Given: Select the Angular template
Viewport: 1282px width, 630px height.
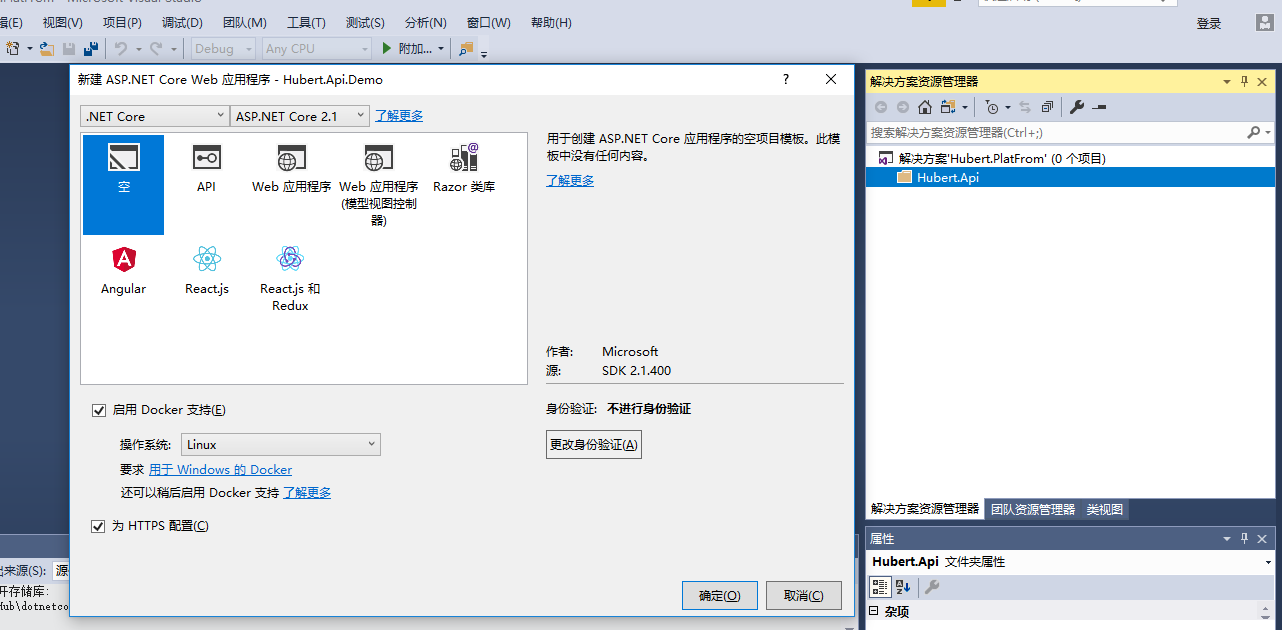Looking at the screenshot, I should coord(123,270).
